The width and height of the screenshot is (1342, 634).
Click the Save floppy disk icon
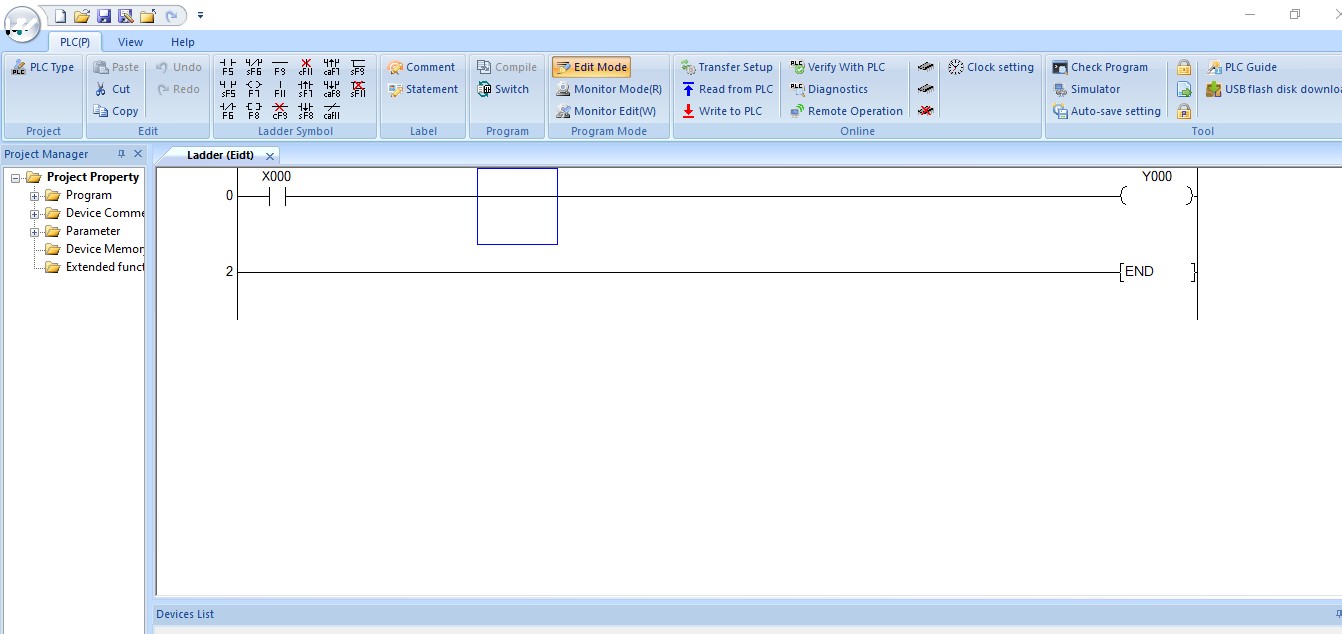click(x=104, y=16)
